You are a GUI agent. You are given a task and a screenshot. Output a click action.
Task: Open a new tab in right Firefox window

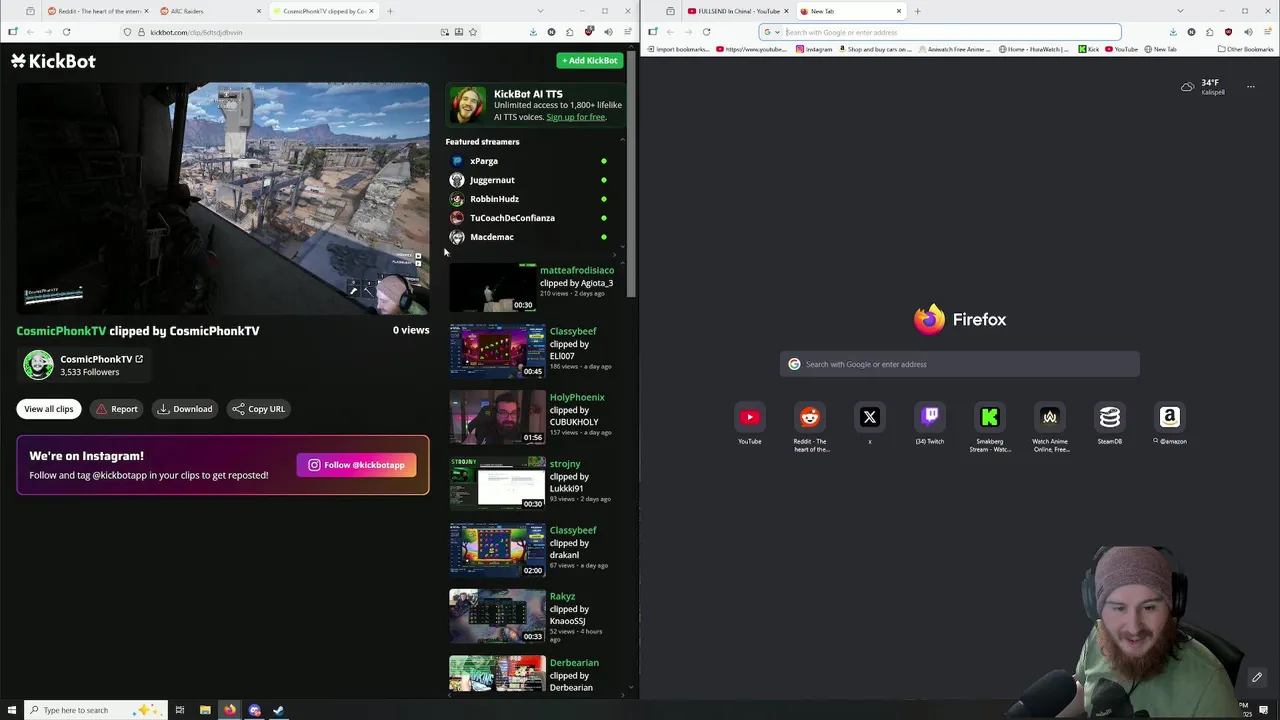pos(917,11)
